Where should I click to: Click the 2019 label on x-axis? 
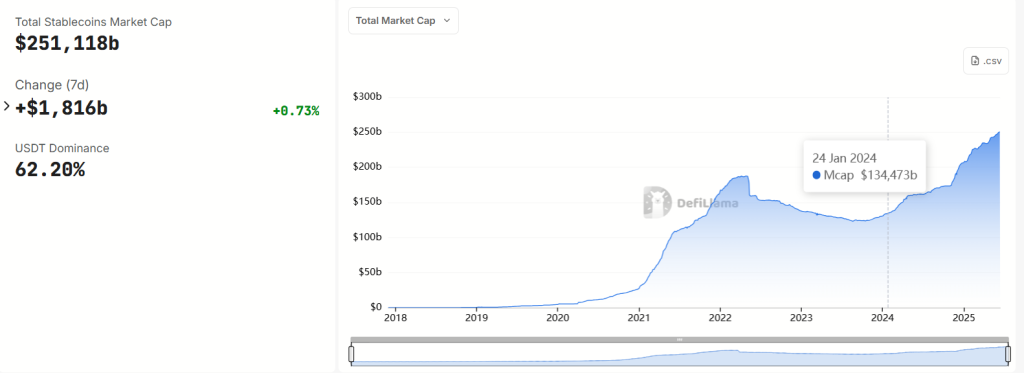click(x=477, y=318)
